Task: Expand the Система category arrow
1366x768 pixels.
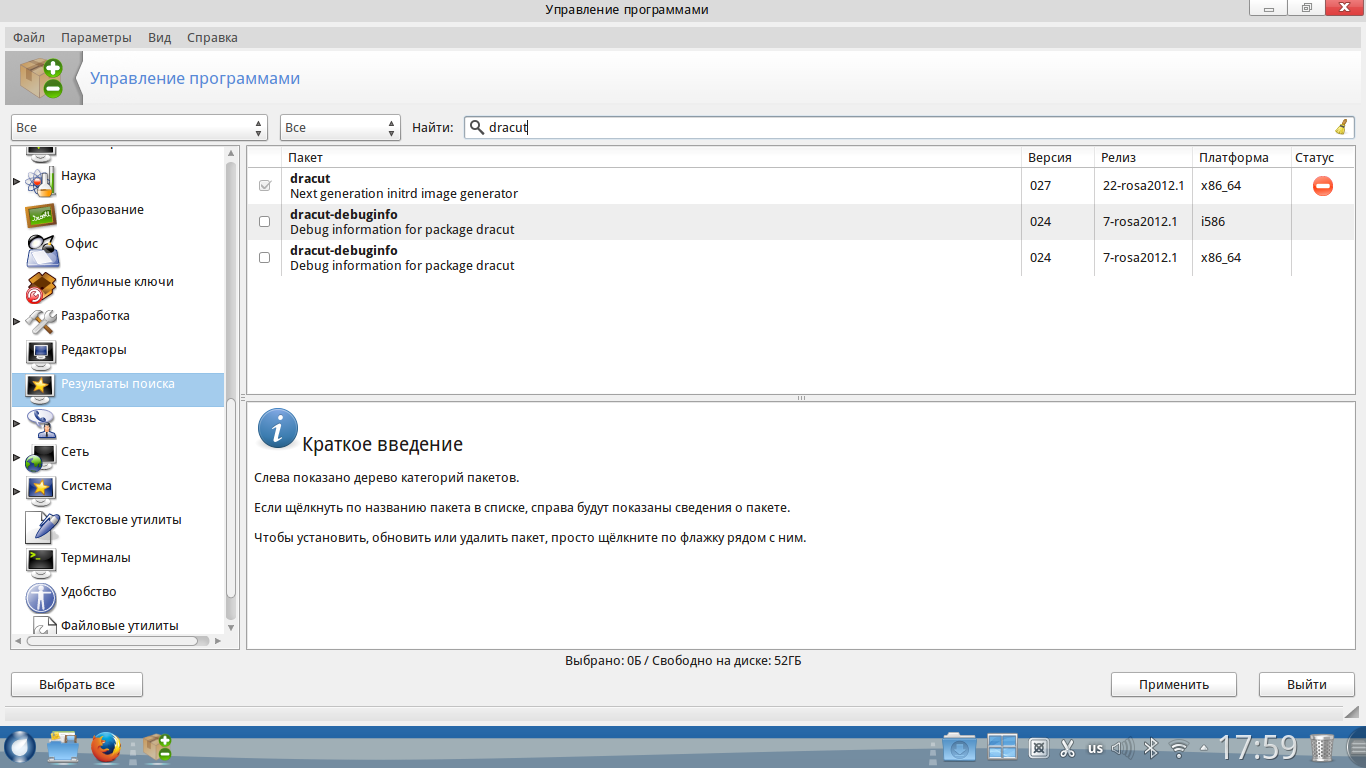Action: coord(16,491)
